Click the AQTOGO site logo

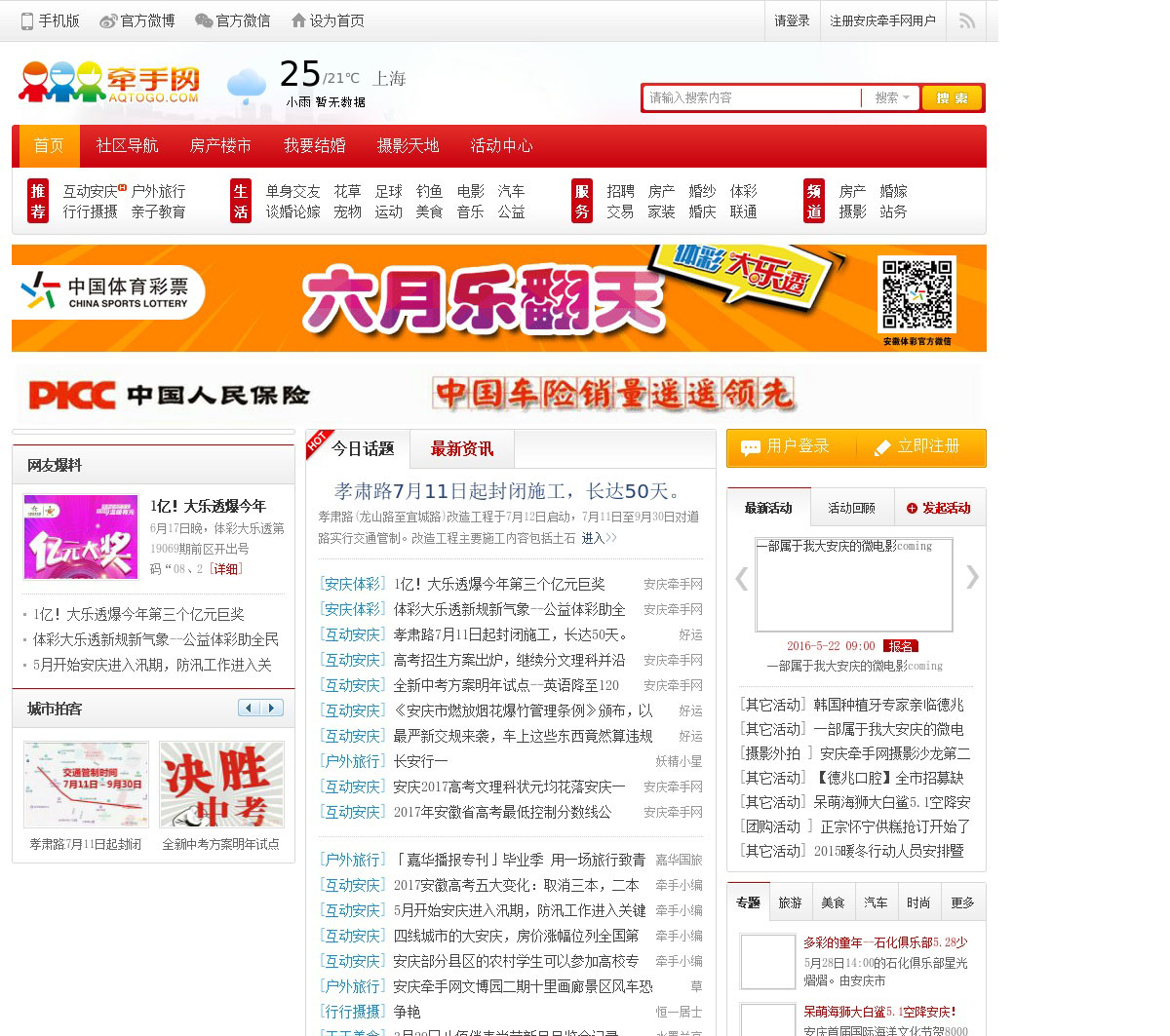pyautogui.click(x=109, y=82)
